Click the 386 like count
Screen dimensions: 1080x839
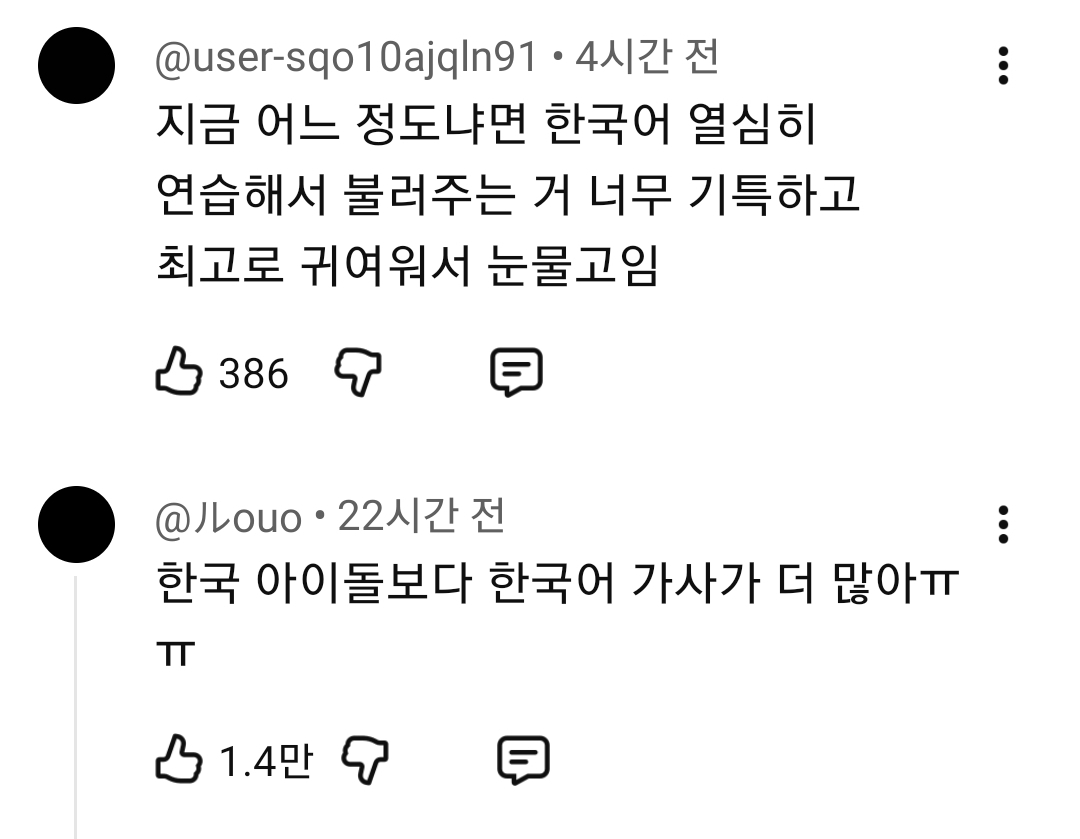click(253, 374)
